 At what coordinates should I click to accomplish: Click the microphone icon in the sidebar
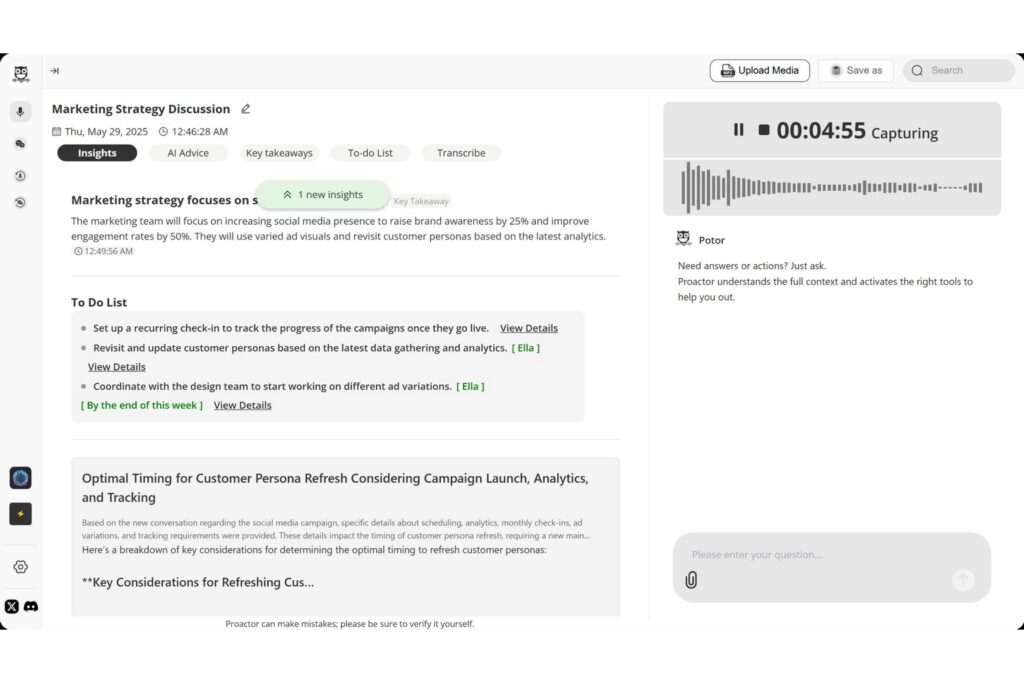tap(20, 112)
